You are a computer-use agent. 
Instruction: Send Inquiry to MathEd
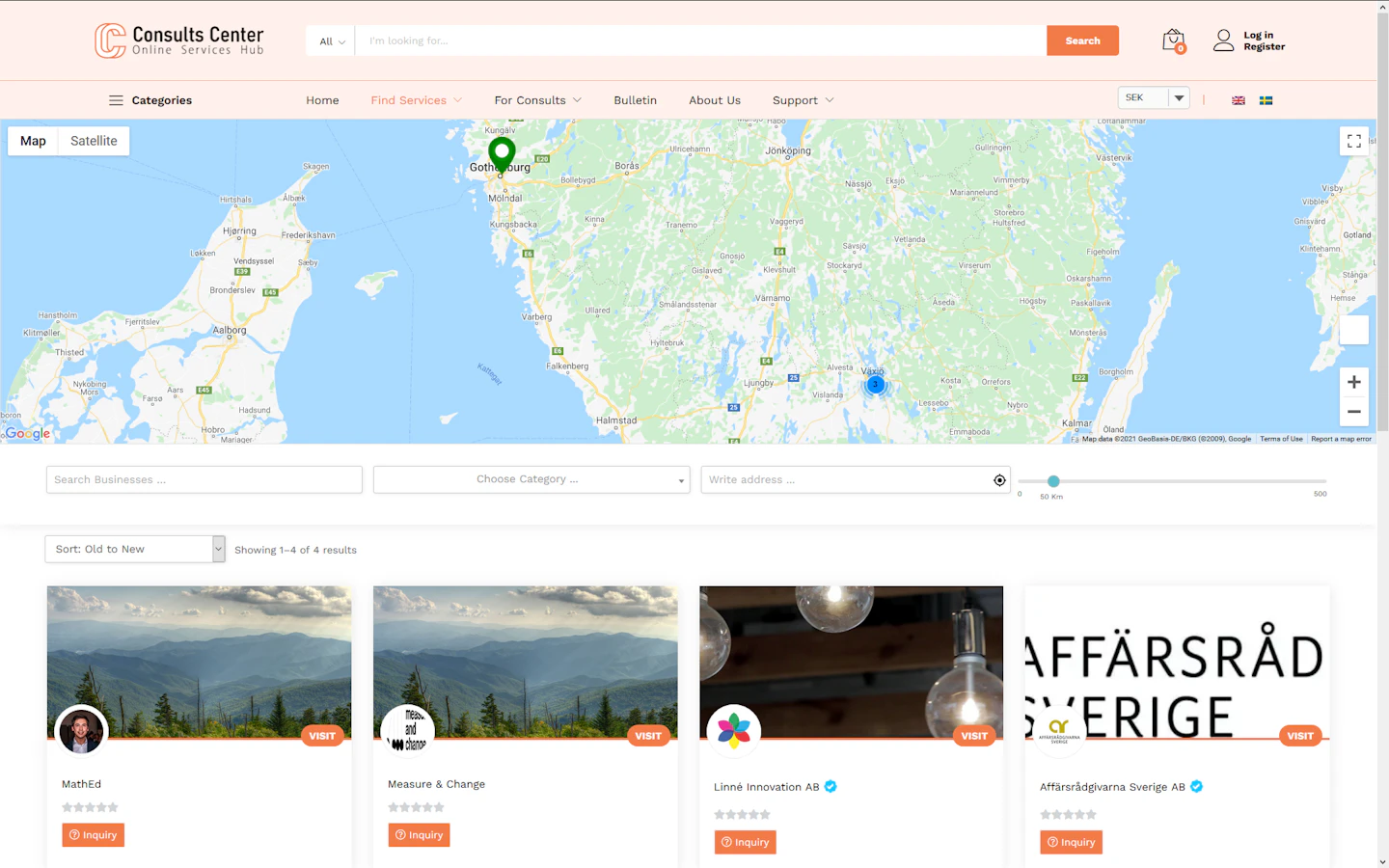click(x=93, y=835)
